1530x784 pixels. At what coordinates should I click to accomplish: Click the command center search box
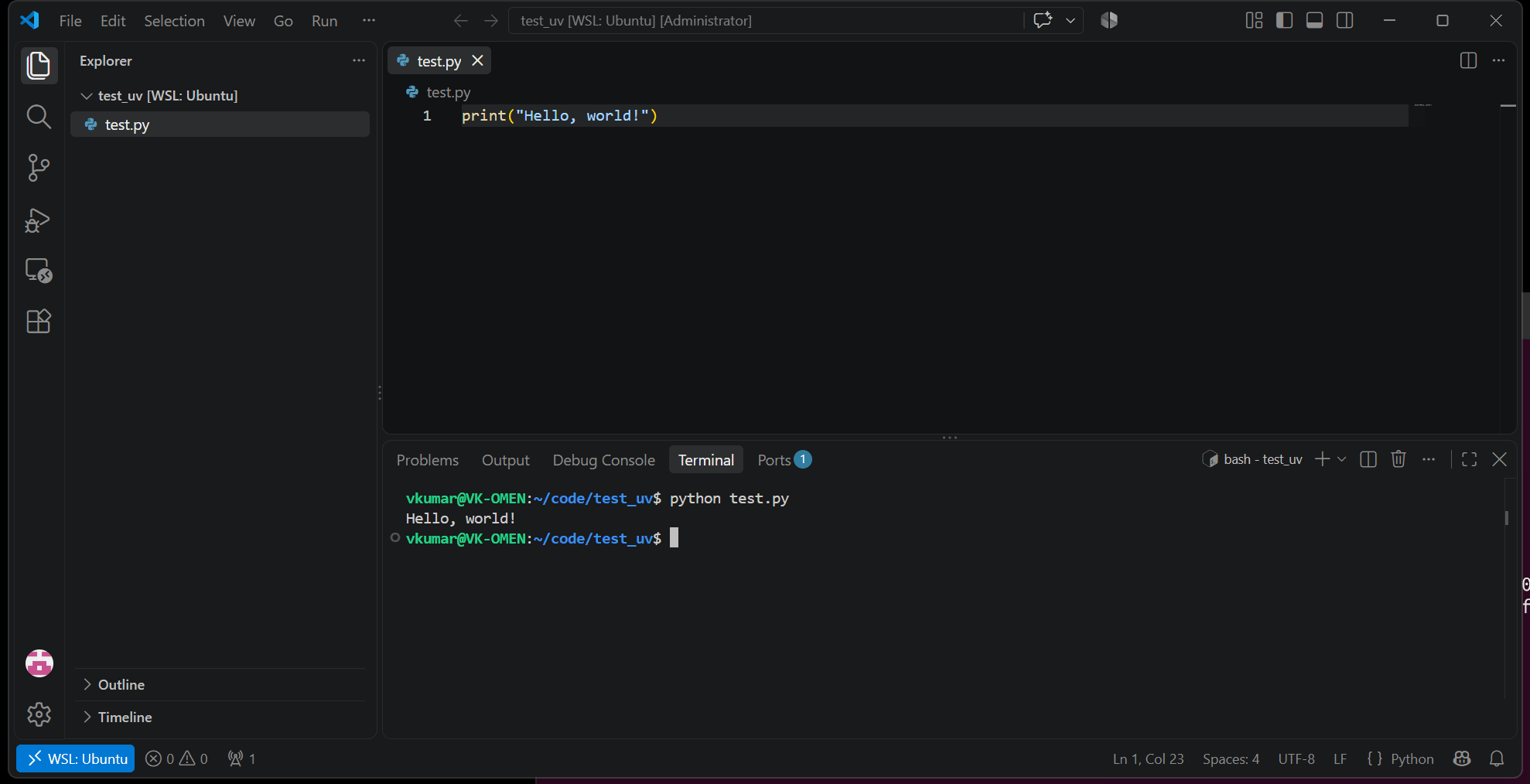[766, 21]
